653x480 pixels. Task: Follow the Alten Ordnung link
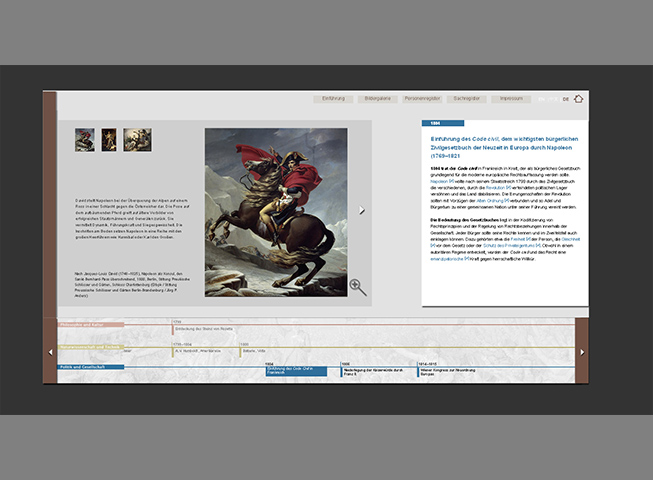tap(492, 201)
